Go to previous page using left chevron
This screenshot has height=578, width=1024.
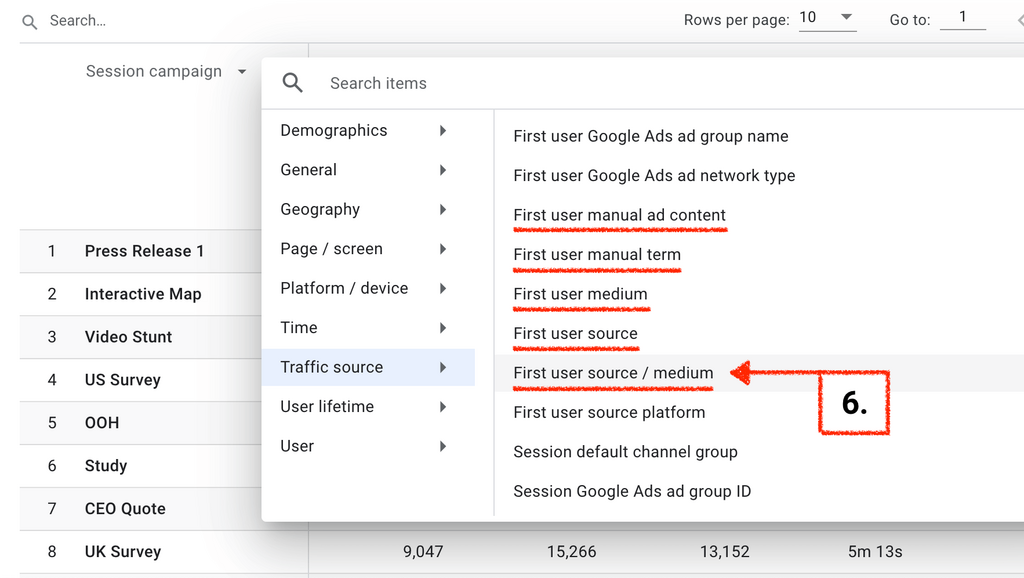[x=1009, y=19]
